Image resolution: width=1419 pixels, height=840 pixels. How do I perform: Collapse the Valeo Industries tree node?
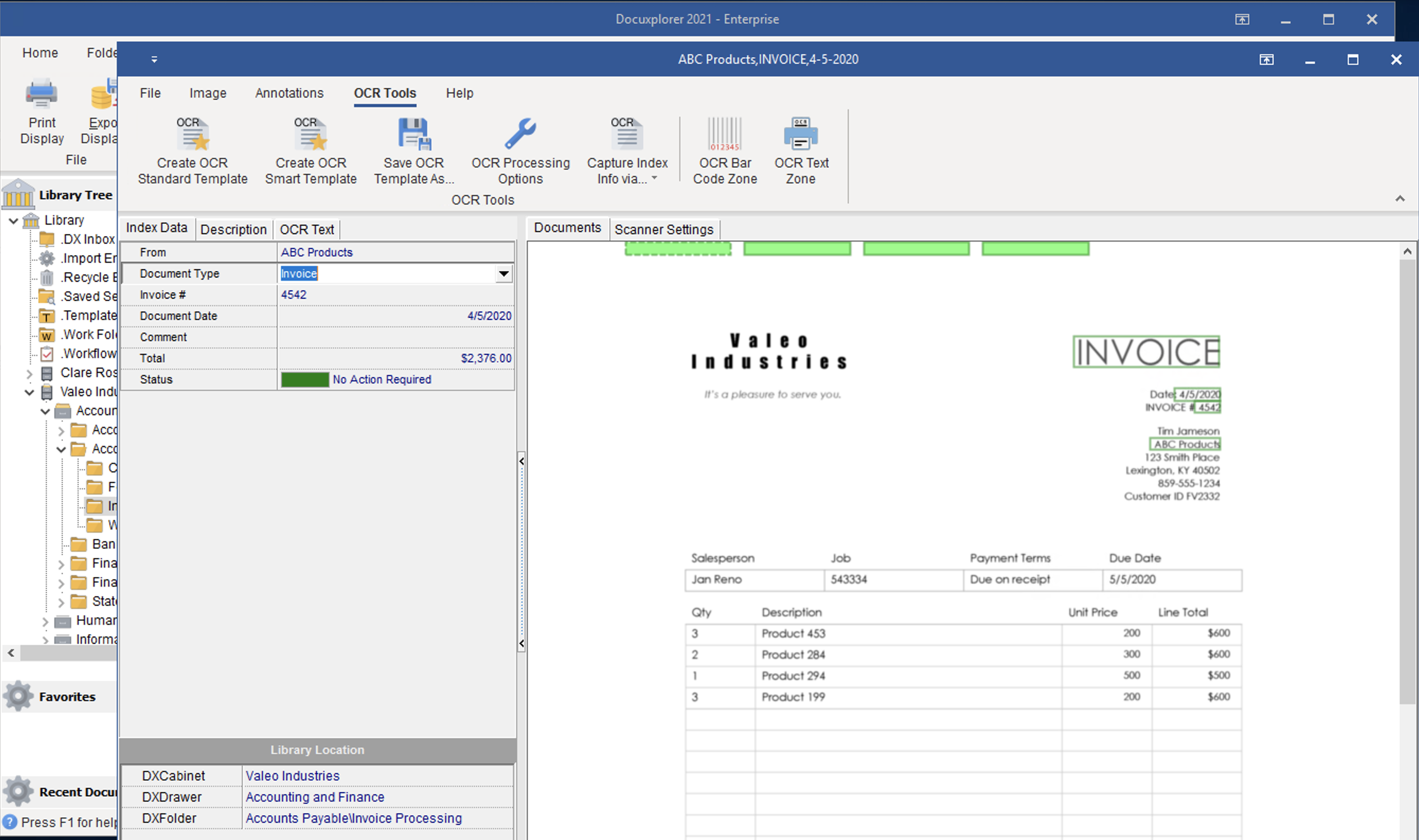pyautogui.click(x=30, y=392)
